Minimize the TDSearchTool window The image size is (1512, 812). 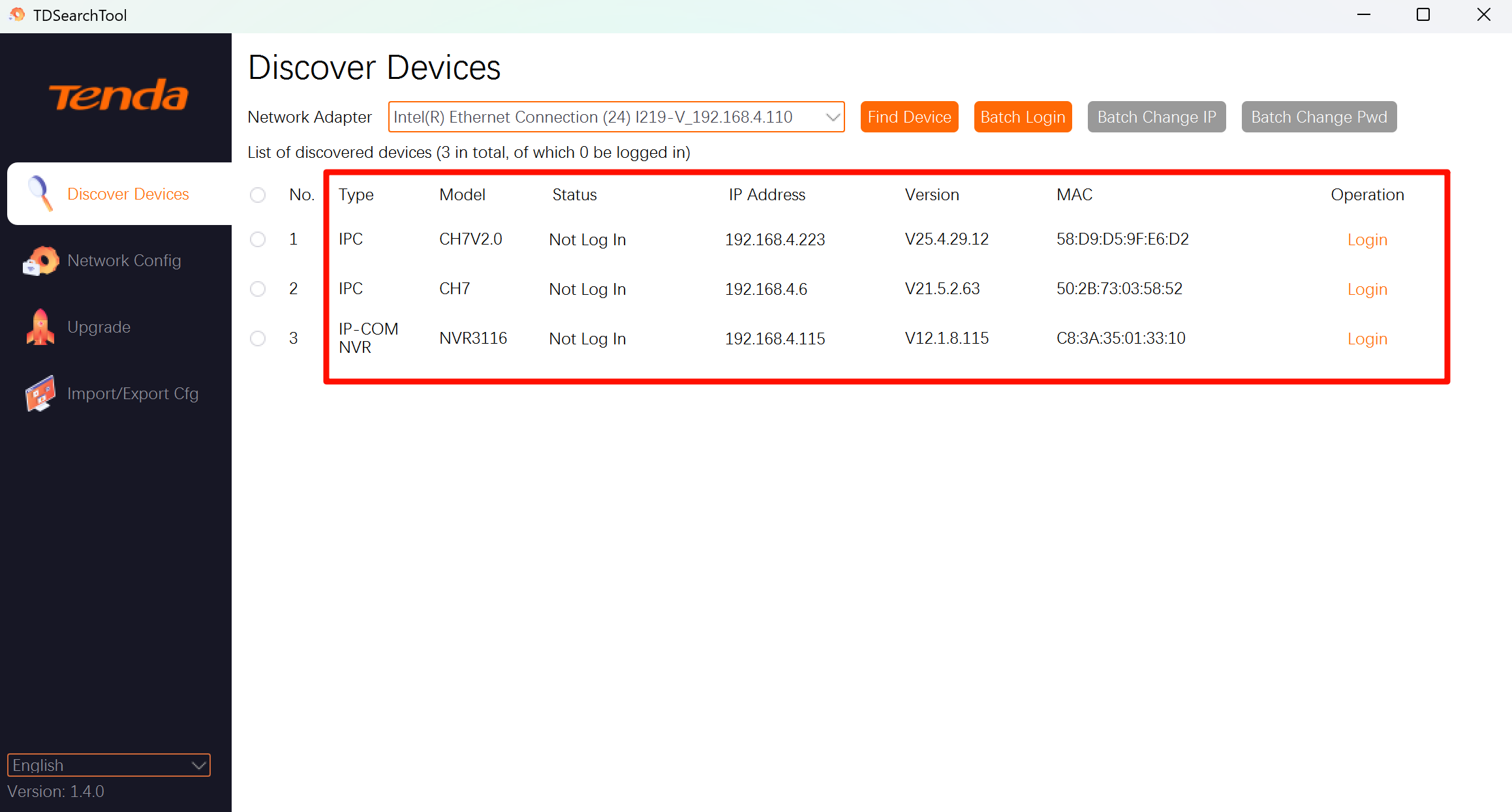1363,14
